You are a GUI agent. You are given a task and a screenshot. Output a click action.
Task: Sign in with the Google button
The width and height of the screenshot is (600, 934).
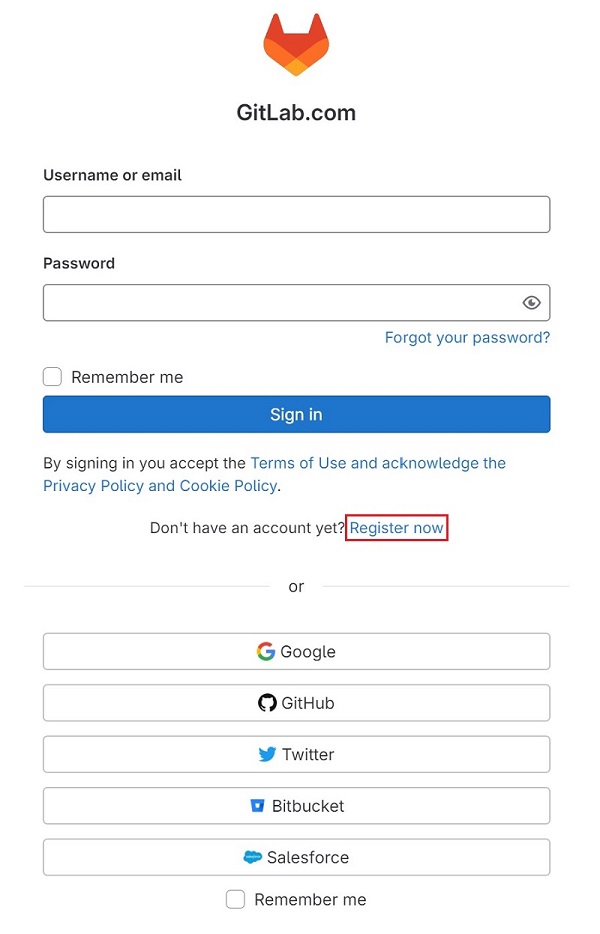click(296, 651)
